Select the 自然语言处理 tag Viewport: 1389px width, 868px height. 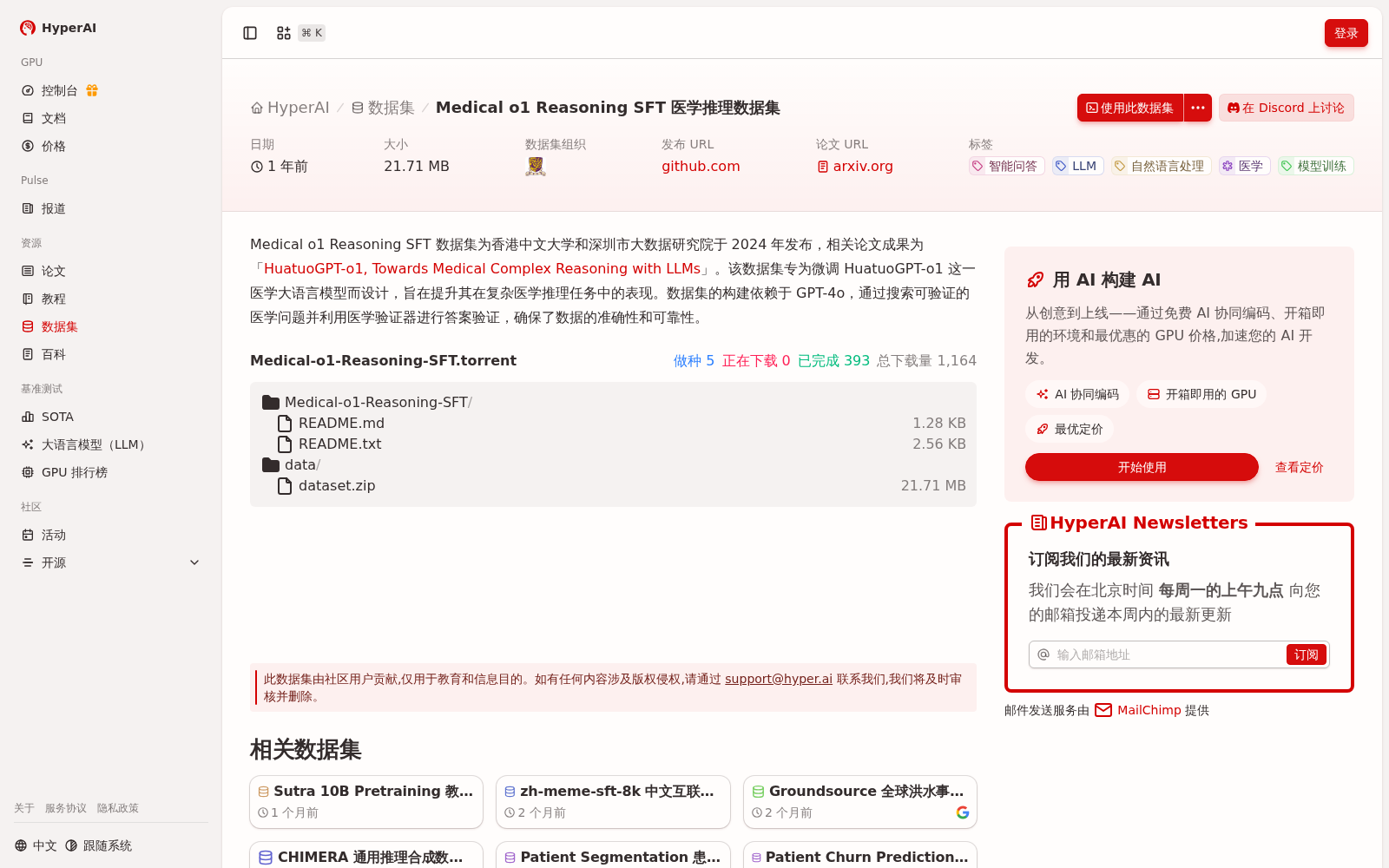point(1161,166)
